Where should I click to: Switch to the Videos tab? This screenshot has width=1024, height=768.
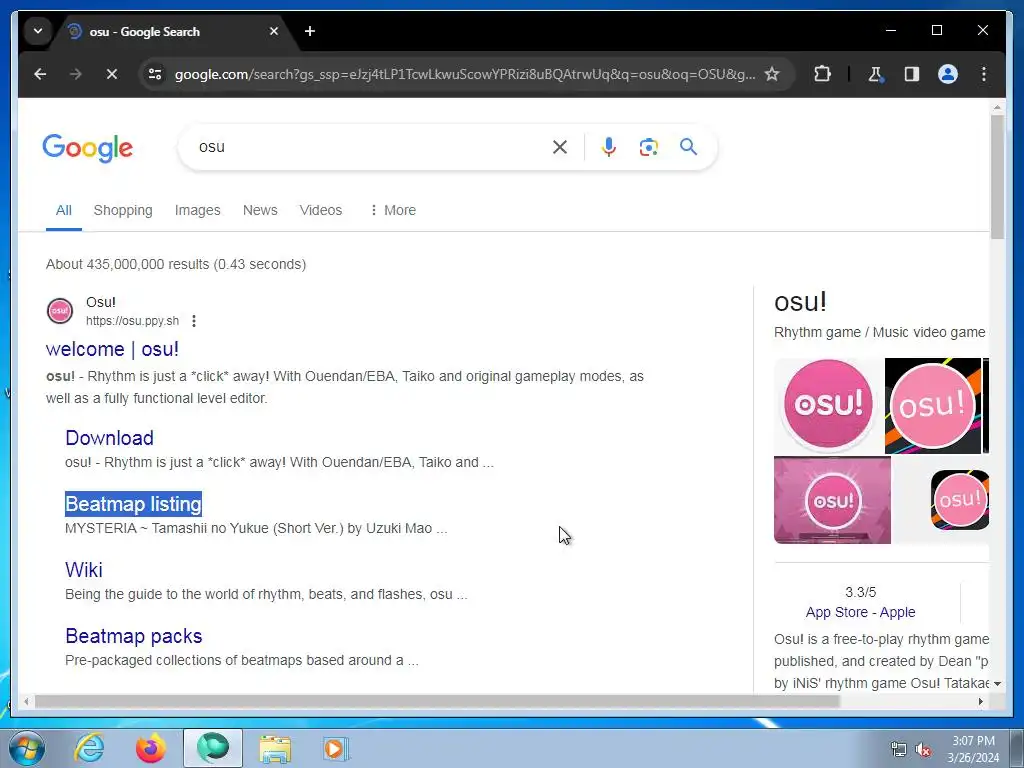[321, 210]
